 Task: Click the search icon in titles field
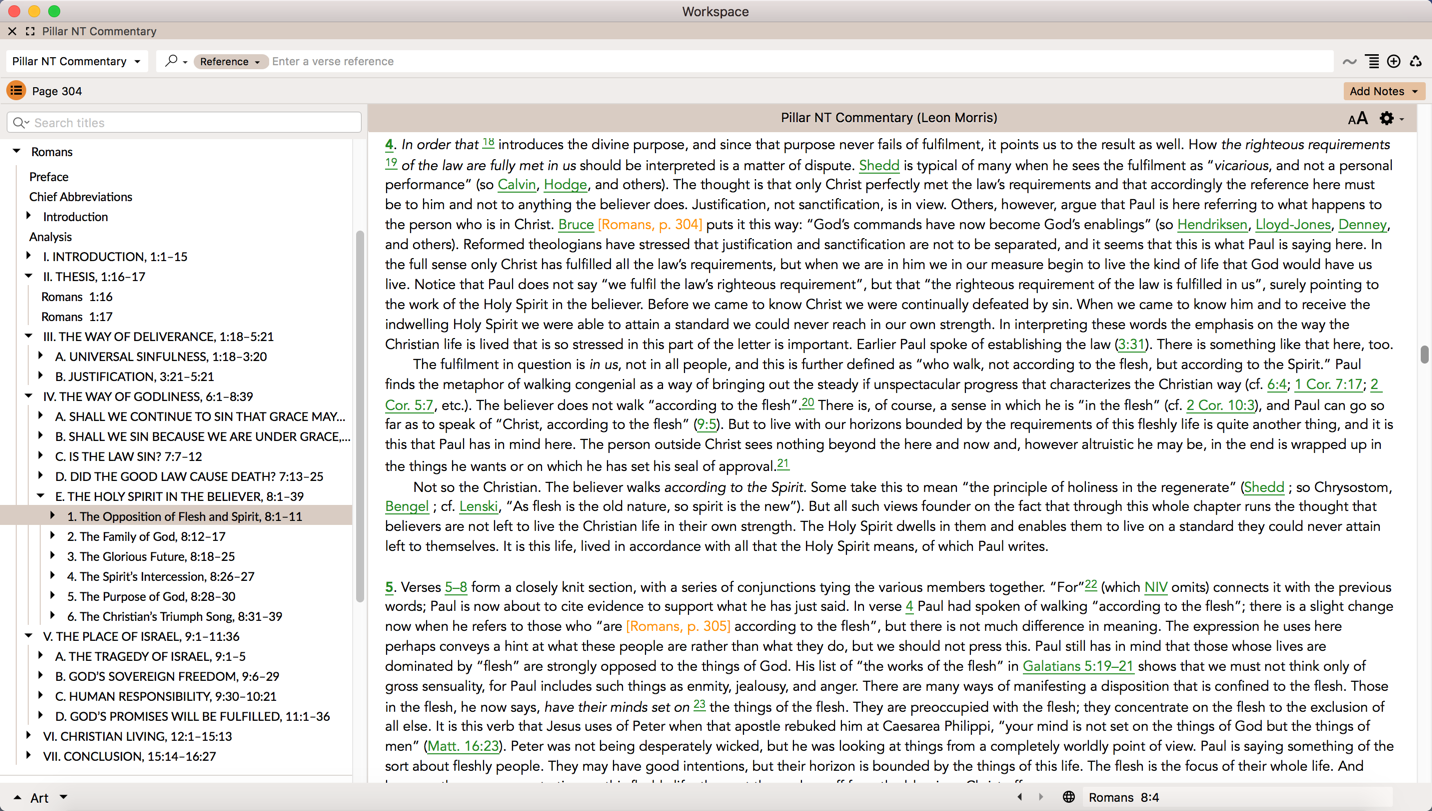pos(20,123)
